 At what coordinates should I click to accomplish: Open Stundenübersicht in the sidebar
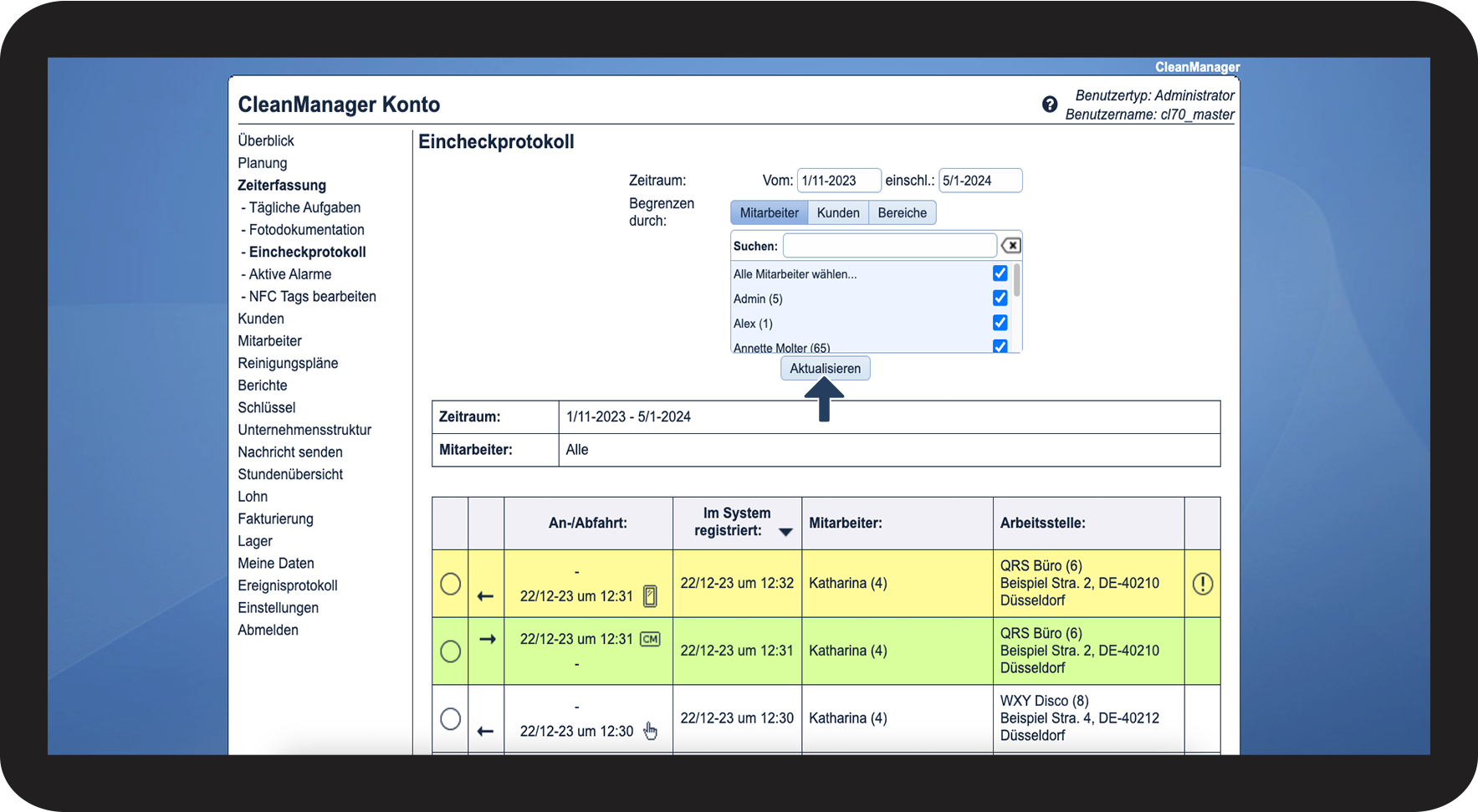[x=290, y=474]
